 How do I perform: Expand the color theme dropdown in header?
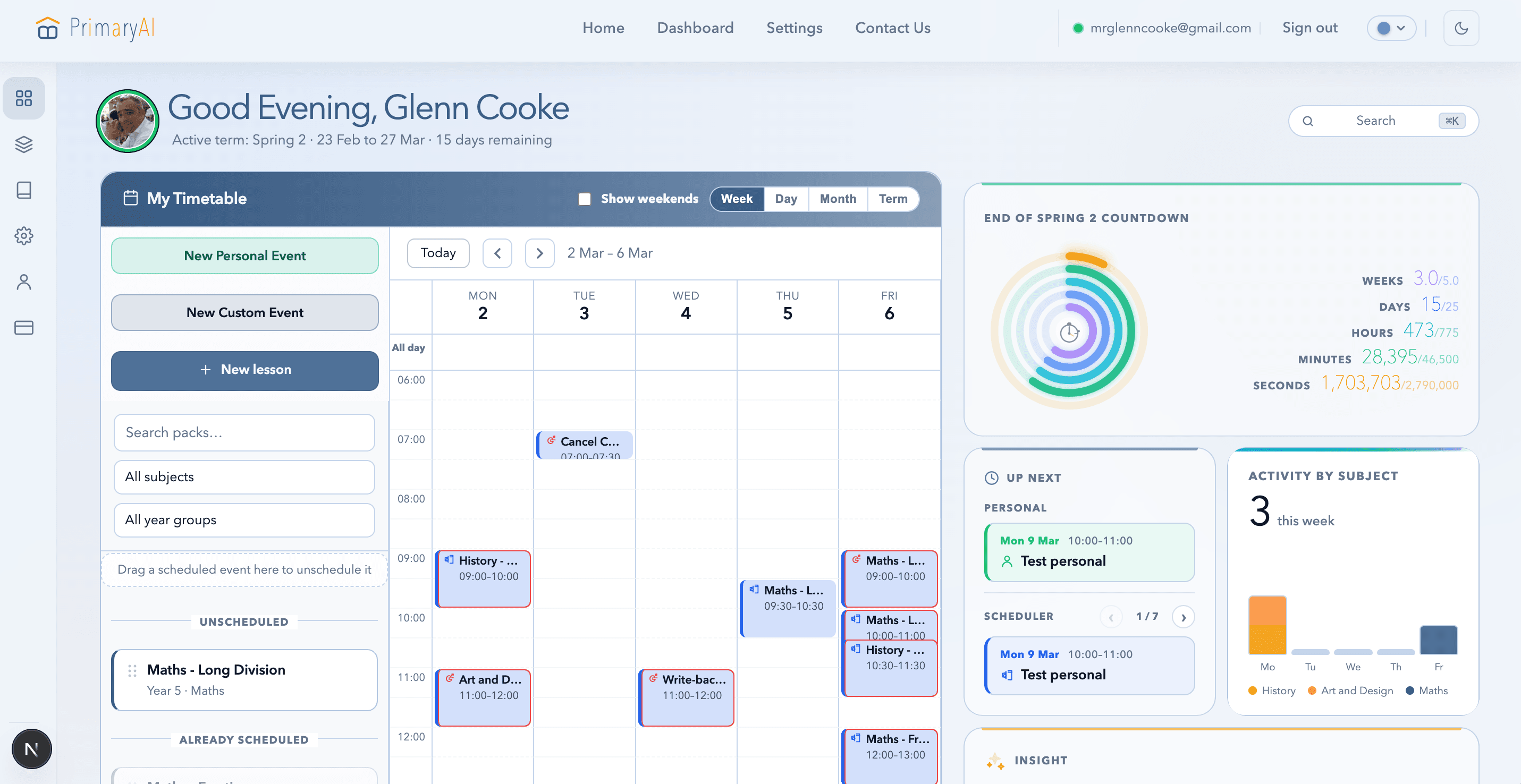coord(1391,28)
